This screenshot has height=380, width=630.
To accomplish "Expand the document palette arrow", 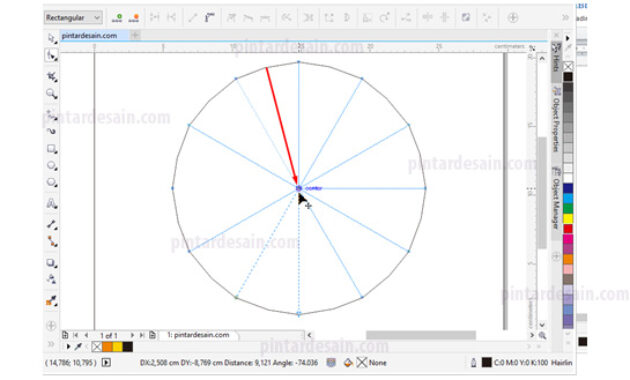I will (x=68, y=347).
